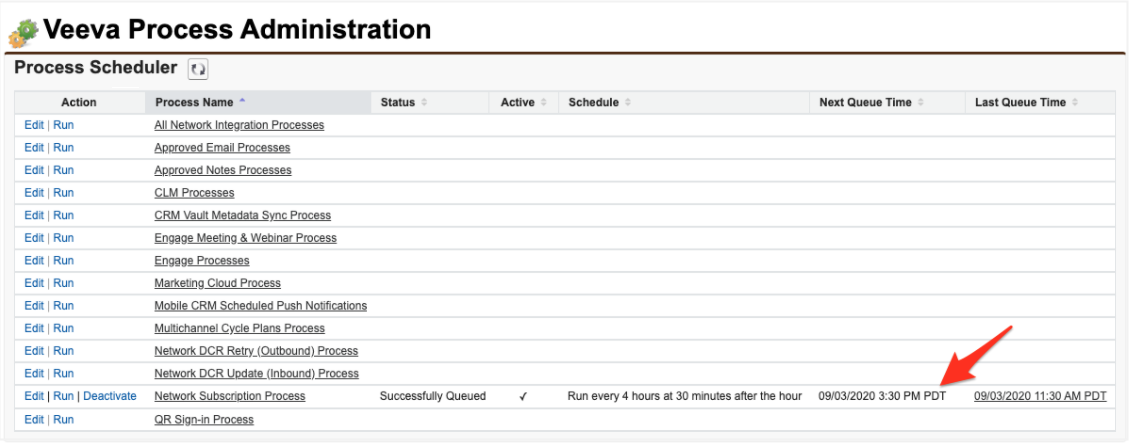Run the QR Sign-in Process
1129x445 pixels.
63,419
